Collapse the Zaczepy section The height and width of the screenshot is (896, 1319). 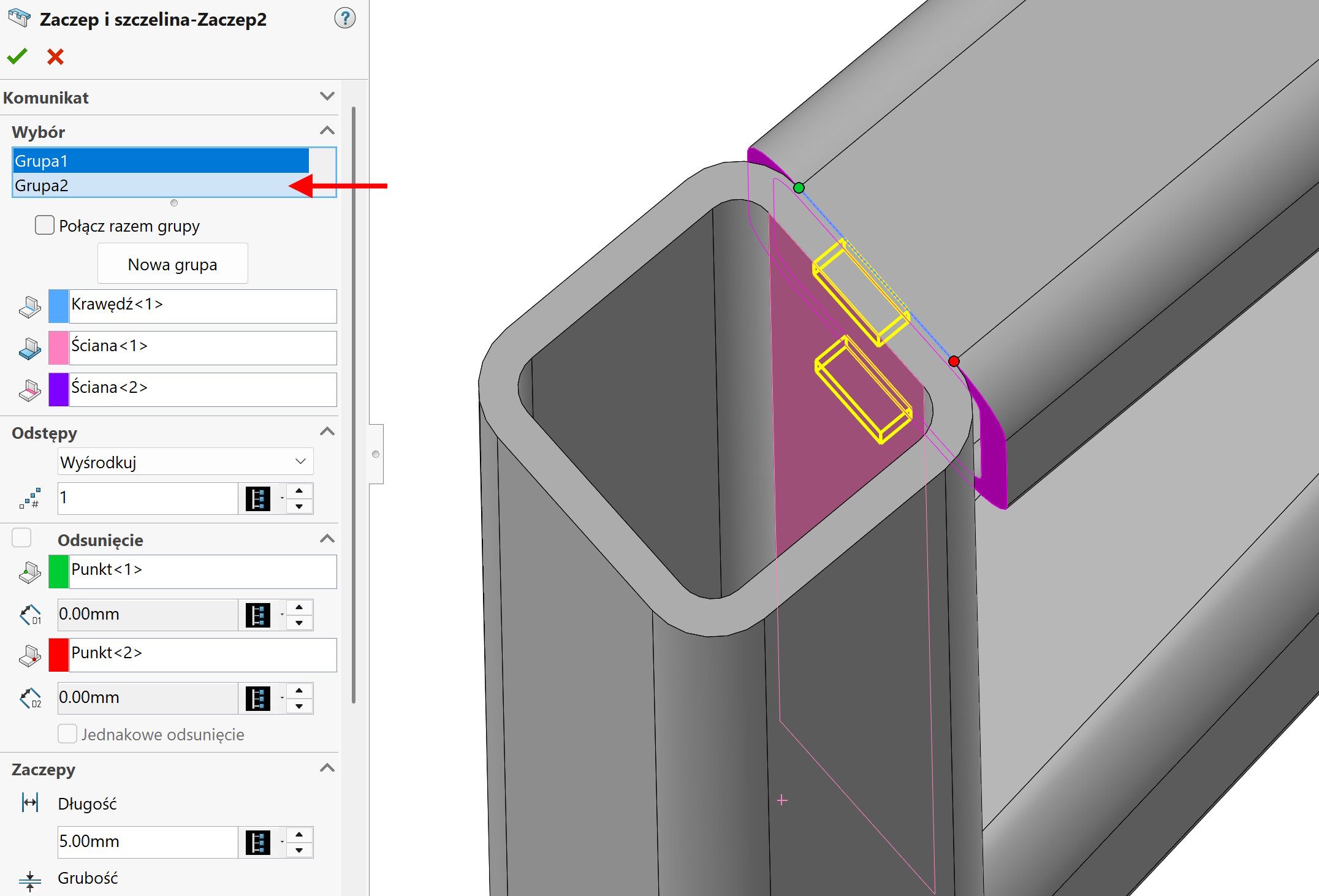tap(327, 768)
